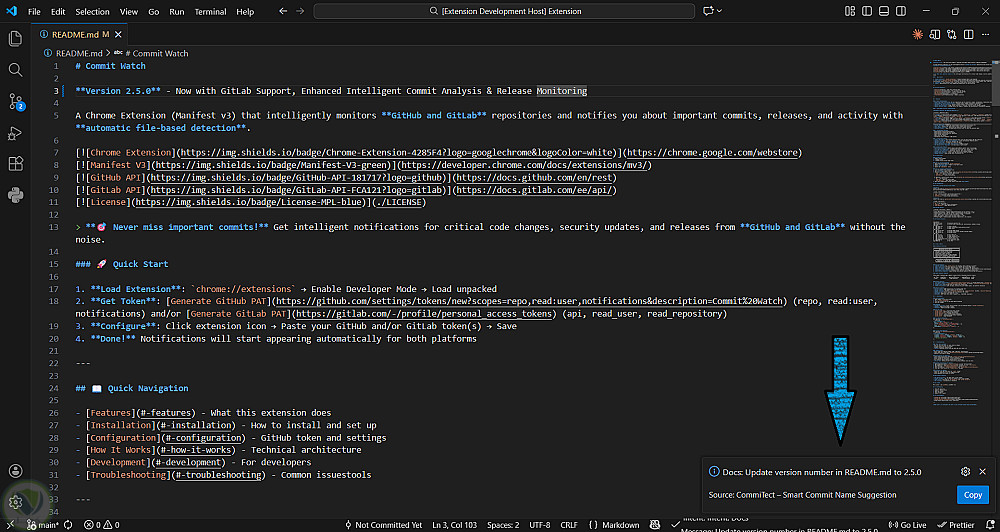Open the Extensions view
Viewport: 1000px width, 532px height.
(x=15, y=163)
